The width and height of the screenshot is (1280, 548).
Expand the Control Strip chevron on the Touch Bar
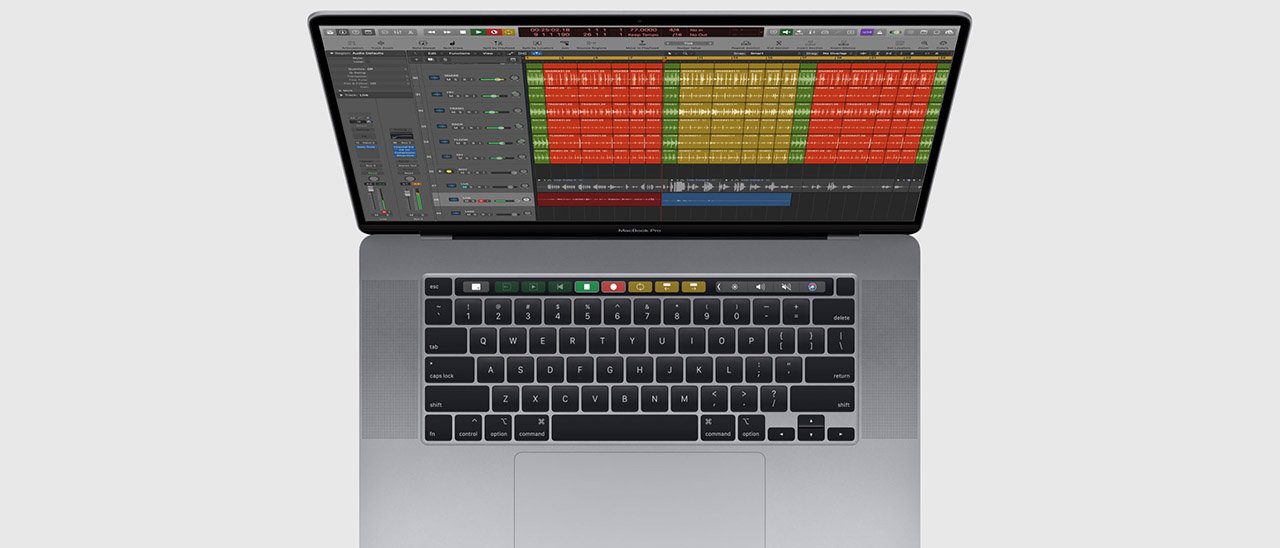[x=718, y=286]
